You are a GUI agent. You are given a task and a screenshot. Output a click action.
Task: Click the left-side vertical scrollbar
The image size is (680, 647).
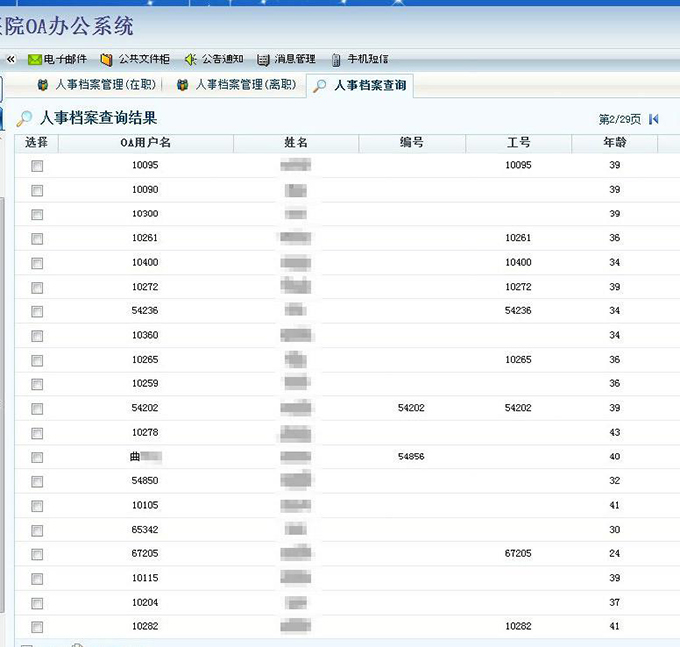(2, 403)
